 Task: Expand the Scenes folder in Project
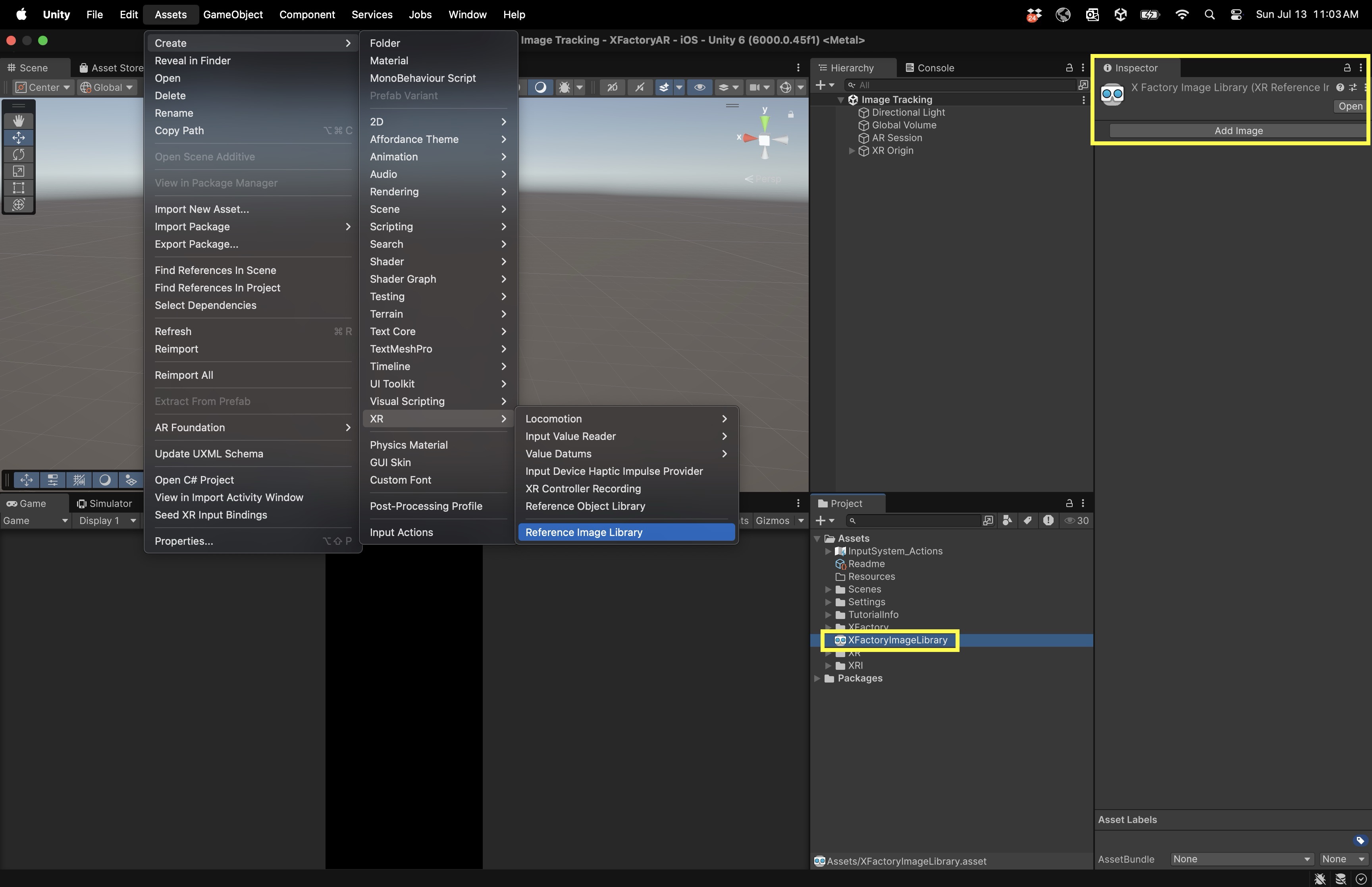pos(828,589)
